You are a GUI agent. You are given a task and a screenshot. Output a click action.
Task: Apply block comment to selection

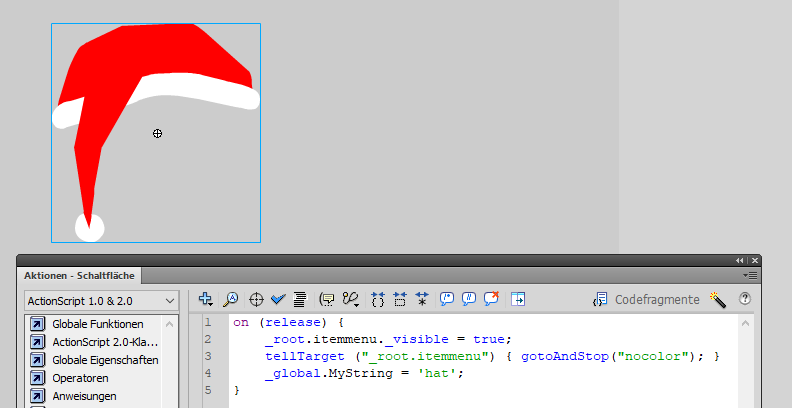pyautogui.click(x=447, y=299)
